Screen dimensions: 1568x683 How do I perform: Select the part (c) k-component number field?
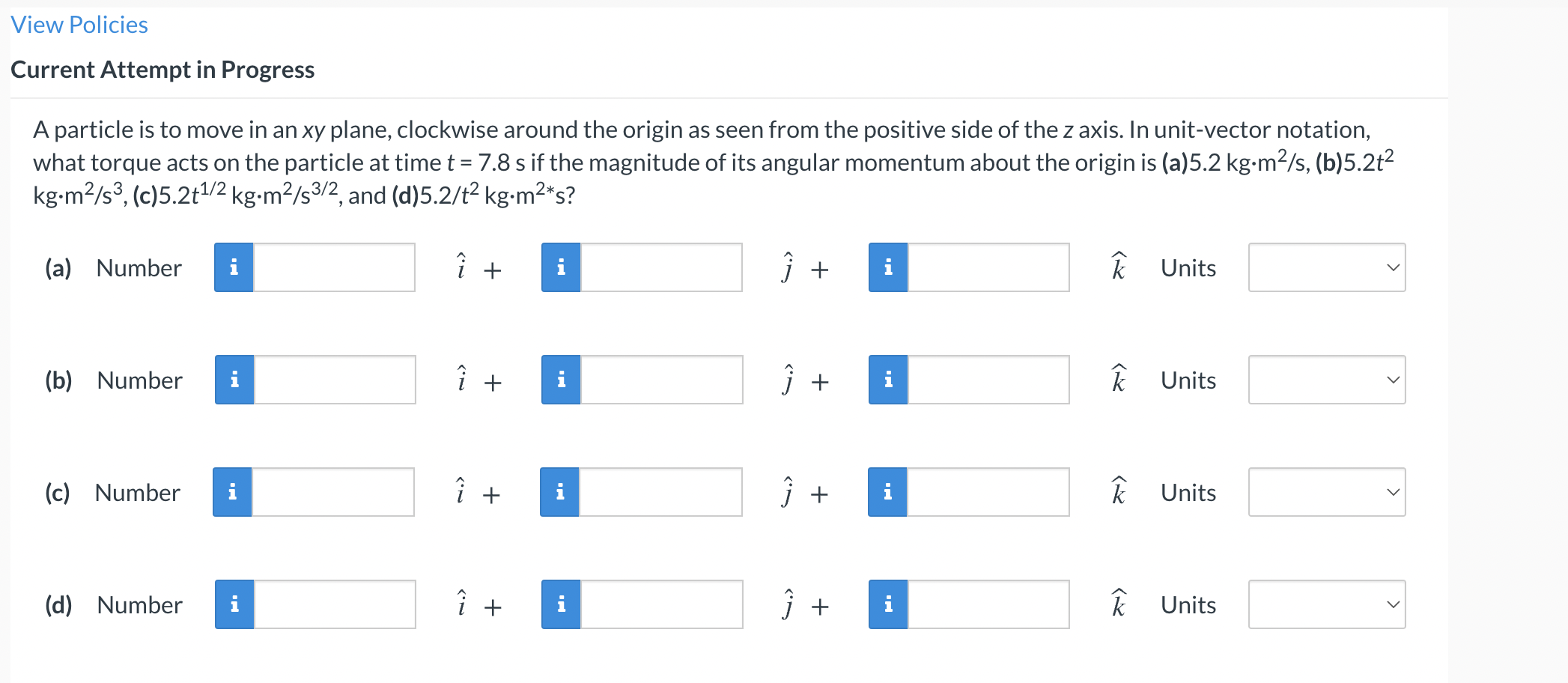coord(988,492)
